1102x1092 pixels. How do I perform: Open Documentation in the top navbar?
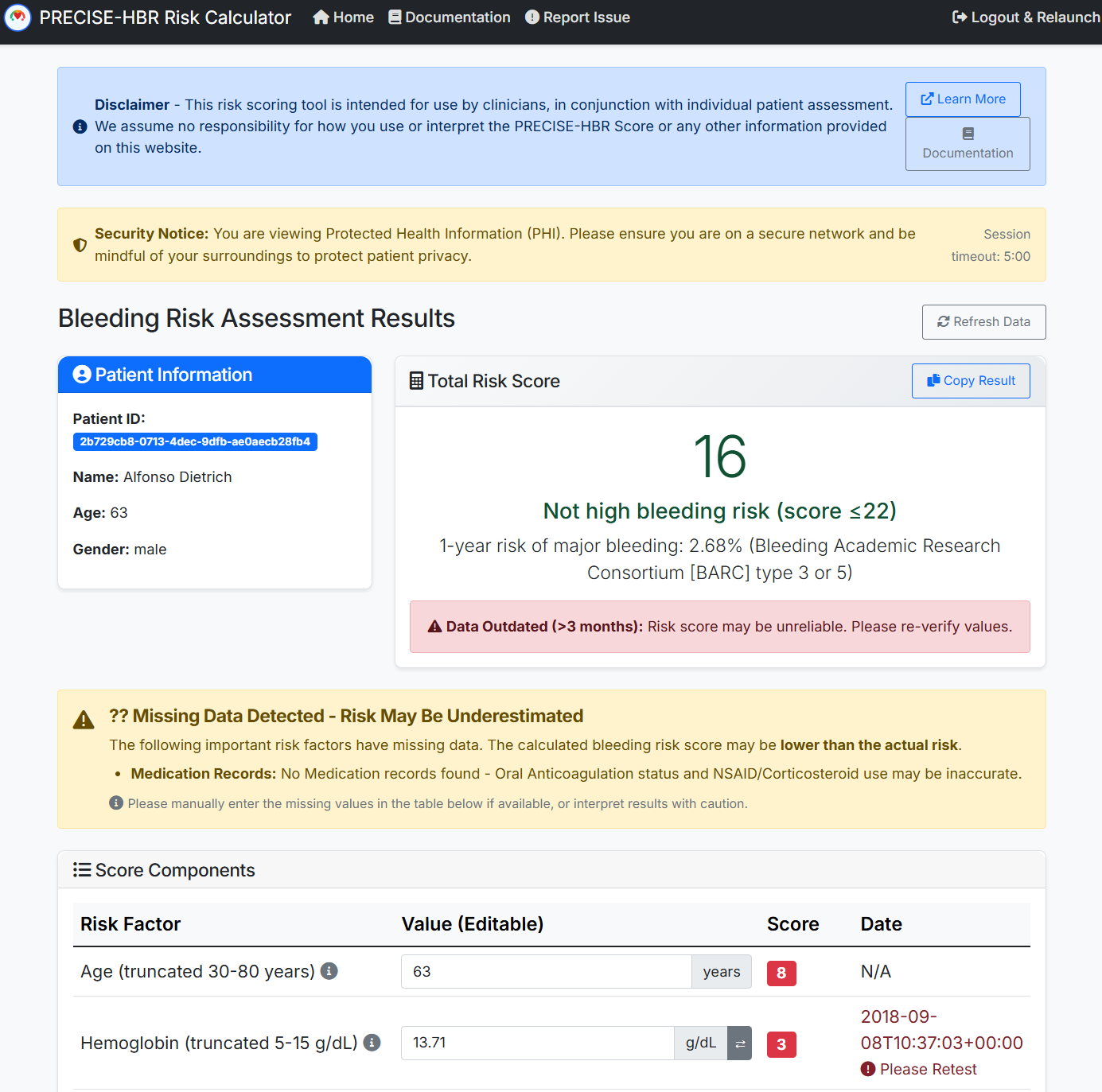pos(450,17)
